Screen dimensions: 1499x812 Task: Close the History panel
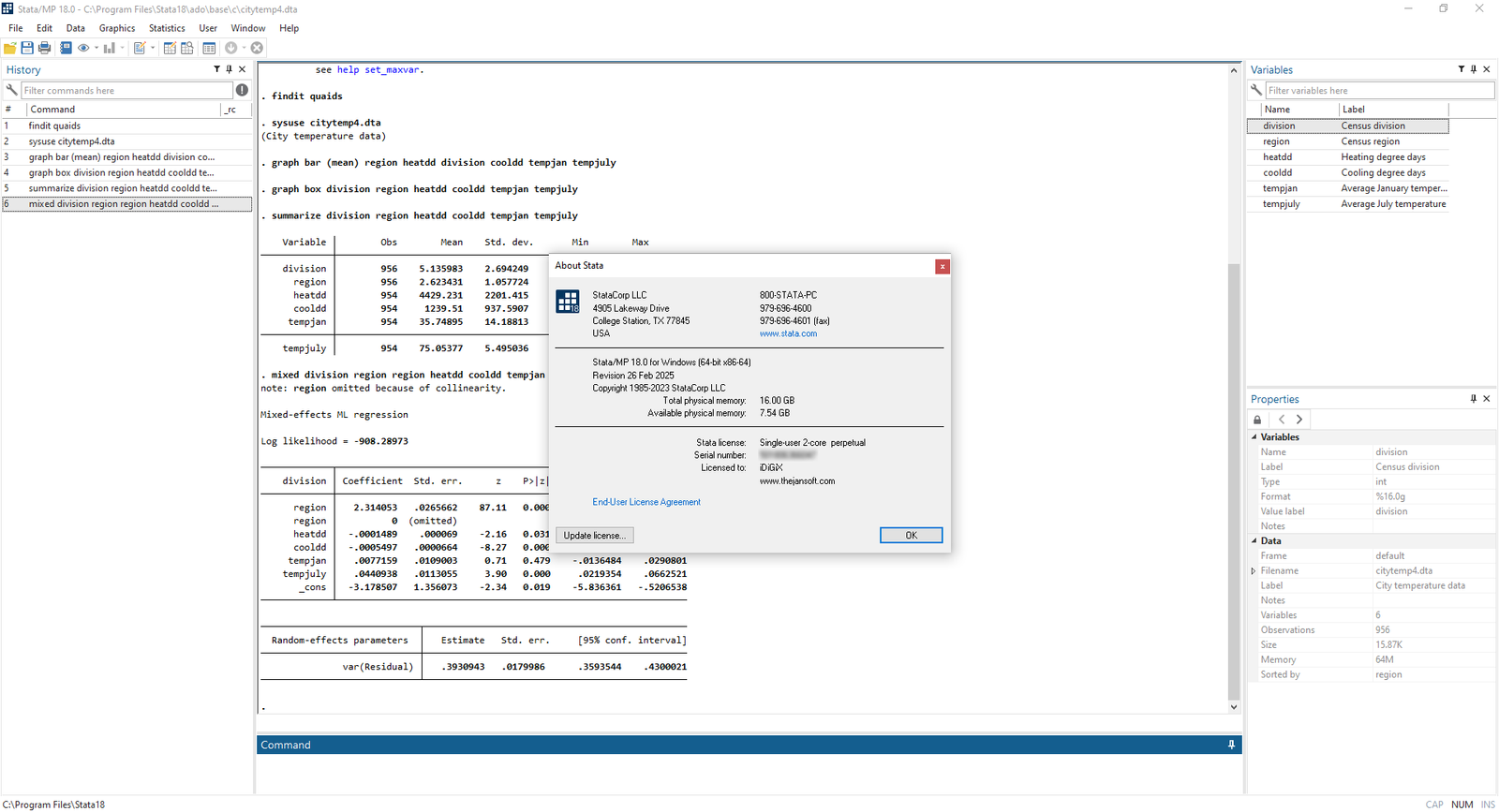pos(242,69)
